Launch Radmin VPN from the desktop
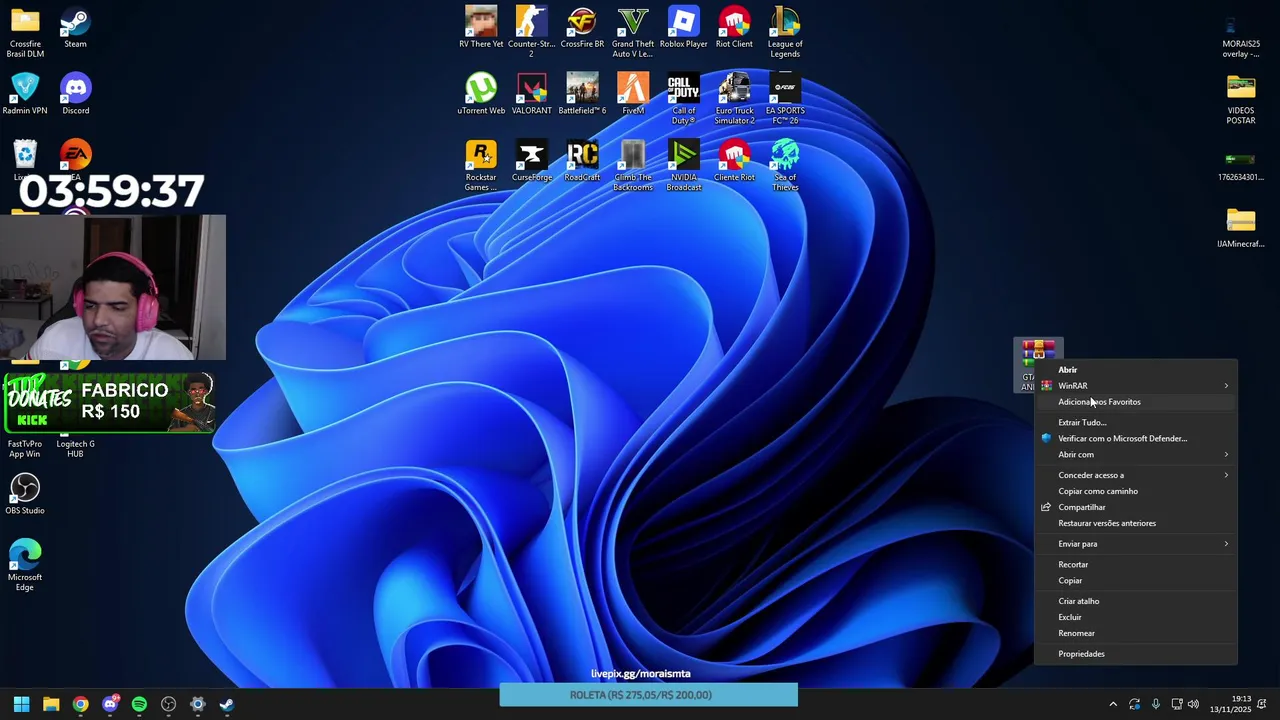The image size is (1280, 720). pos(25,95)
